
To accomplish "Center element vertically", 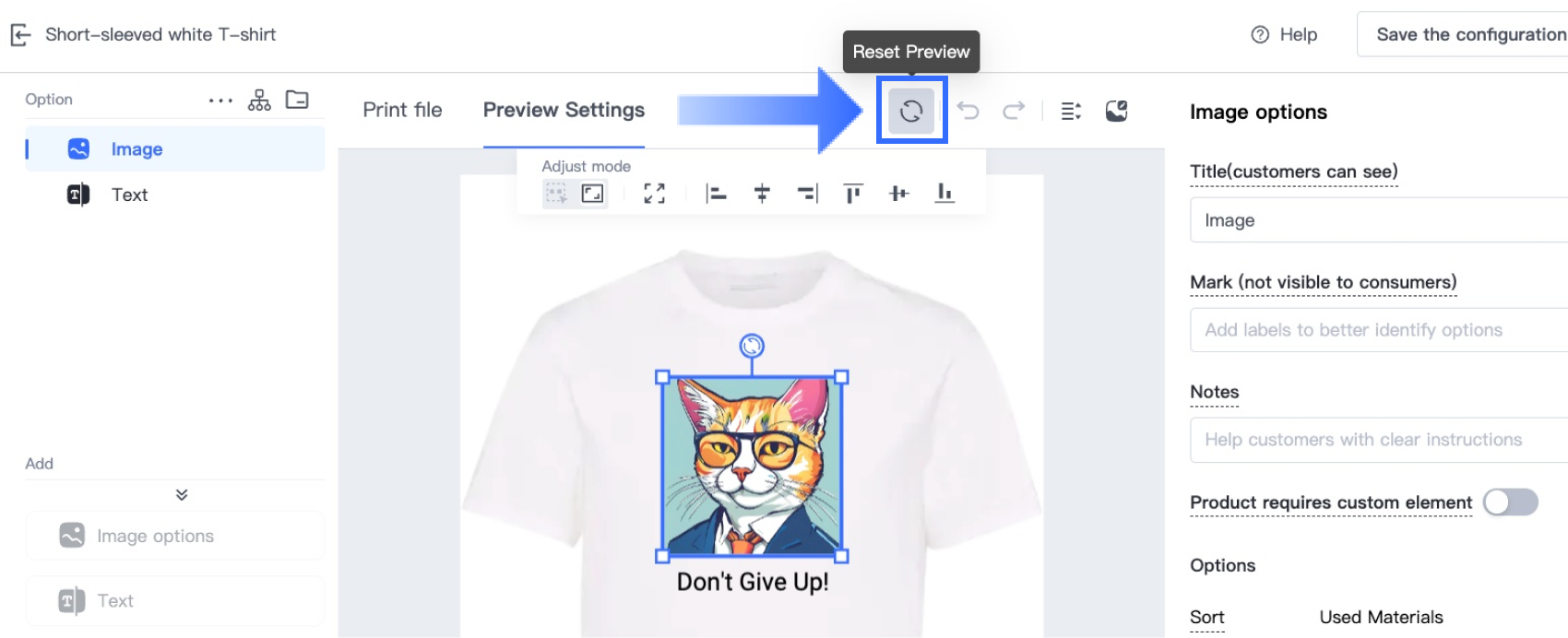I will (899, 194).
